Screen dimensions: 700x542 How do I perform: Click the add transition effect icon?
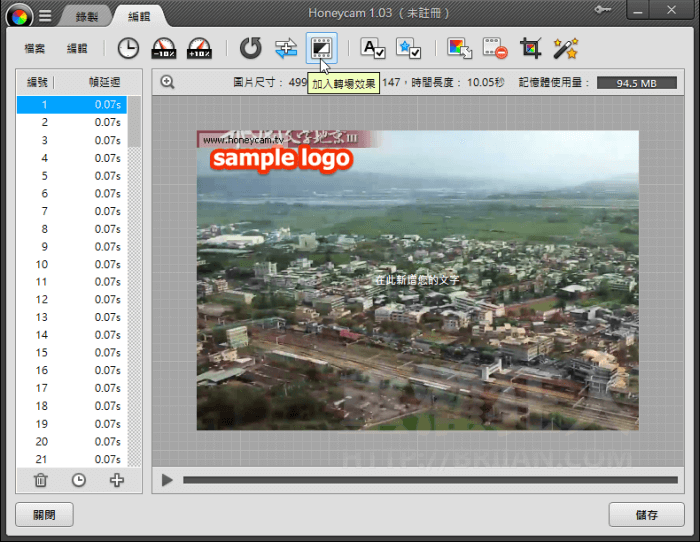coord(322,47)
